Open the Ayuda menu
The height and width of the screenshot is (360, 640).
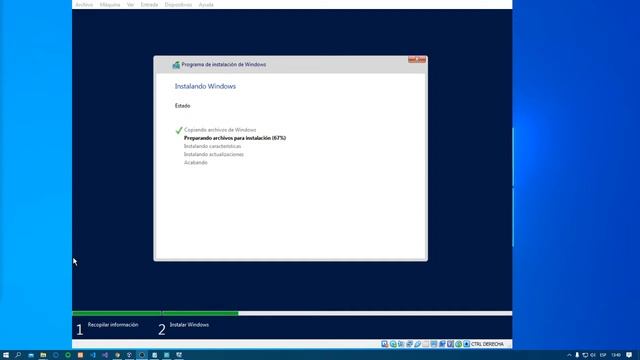pos(206,4)
